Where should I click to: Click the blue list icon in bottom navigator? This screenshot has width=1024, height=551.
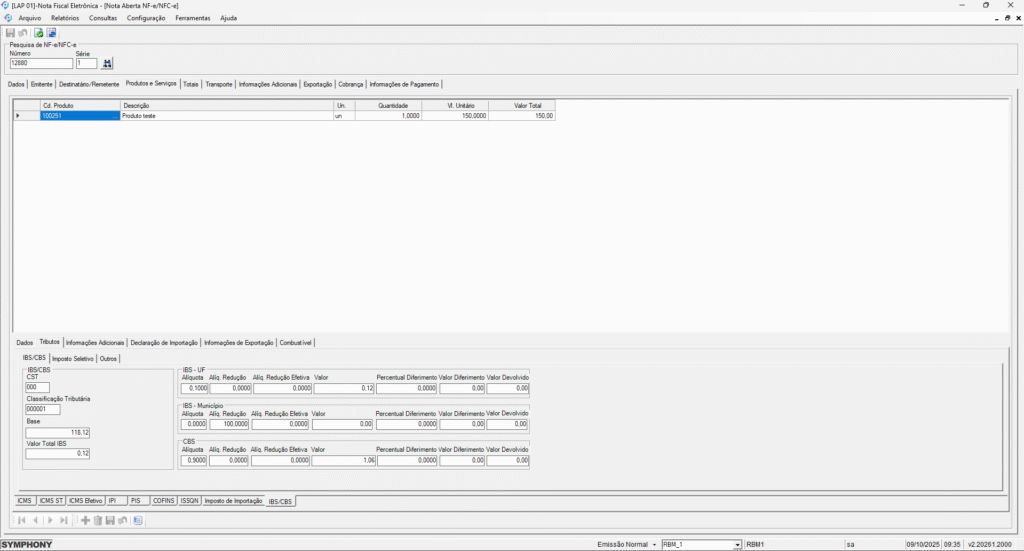point(137,520)
